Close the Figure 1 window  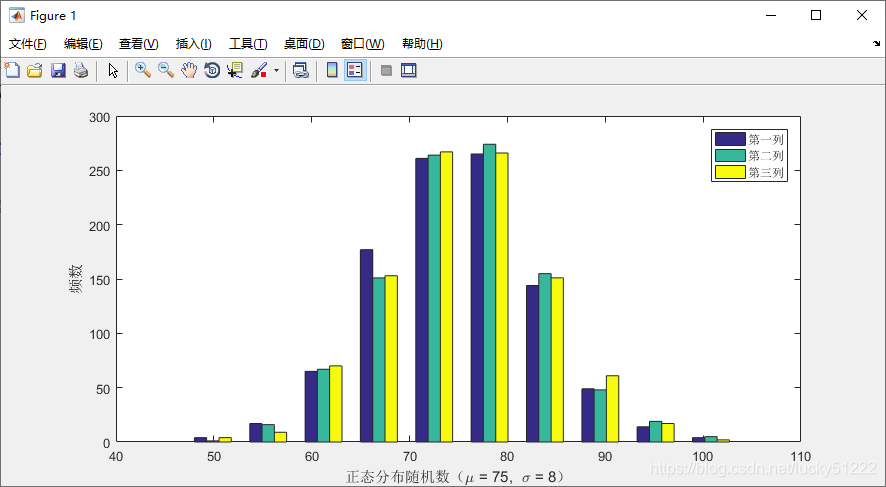pyautogui.click(x=862, y=15)
